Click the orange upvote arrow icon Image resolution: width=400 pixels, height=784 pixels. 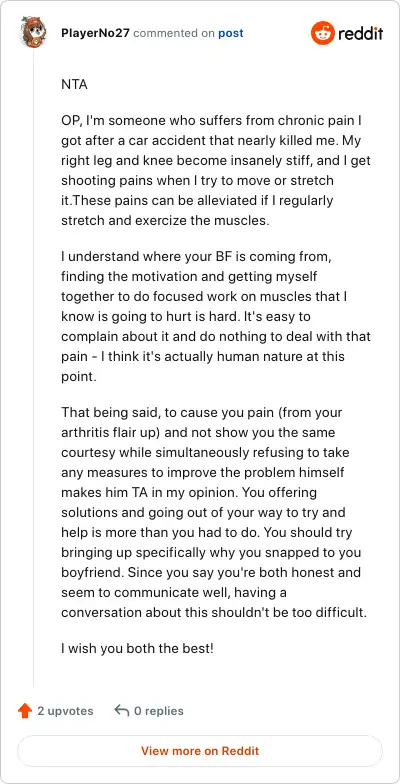[x=24, y=710]
